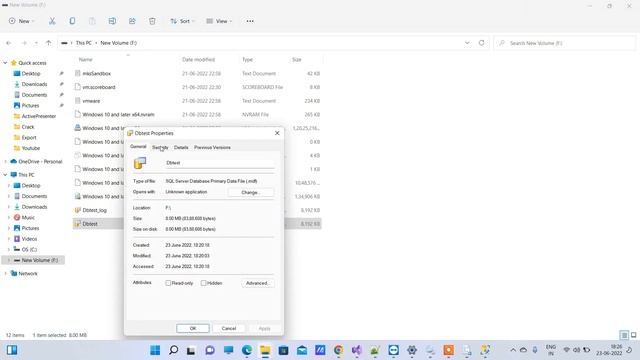Switch to large thumbnails view icon

[633, 335]
